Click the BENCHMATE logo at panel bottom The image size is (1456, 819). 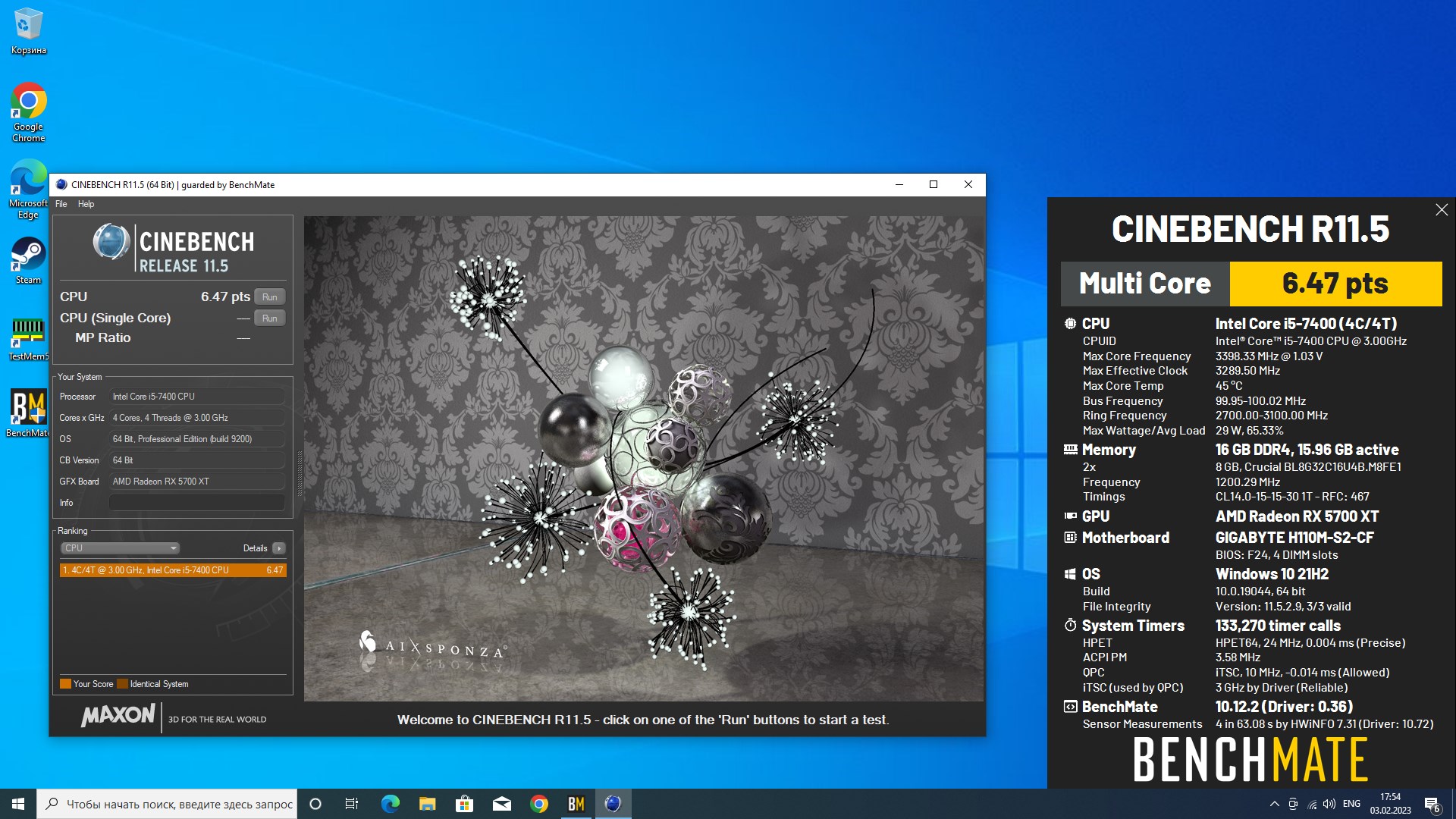(1250, 760)
